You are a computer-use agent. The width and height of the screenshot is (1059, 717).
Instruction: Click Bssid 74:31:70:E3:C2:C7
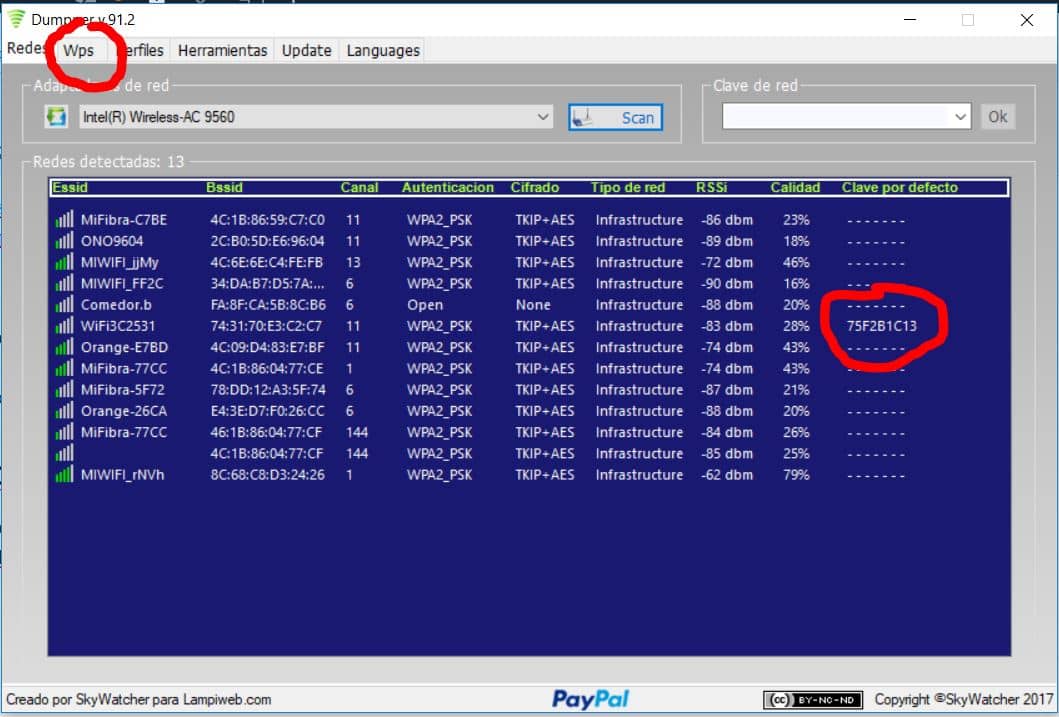coord(266,326)
